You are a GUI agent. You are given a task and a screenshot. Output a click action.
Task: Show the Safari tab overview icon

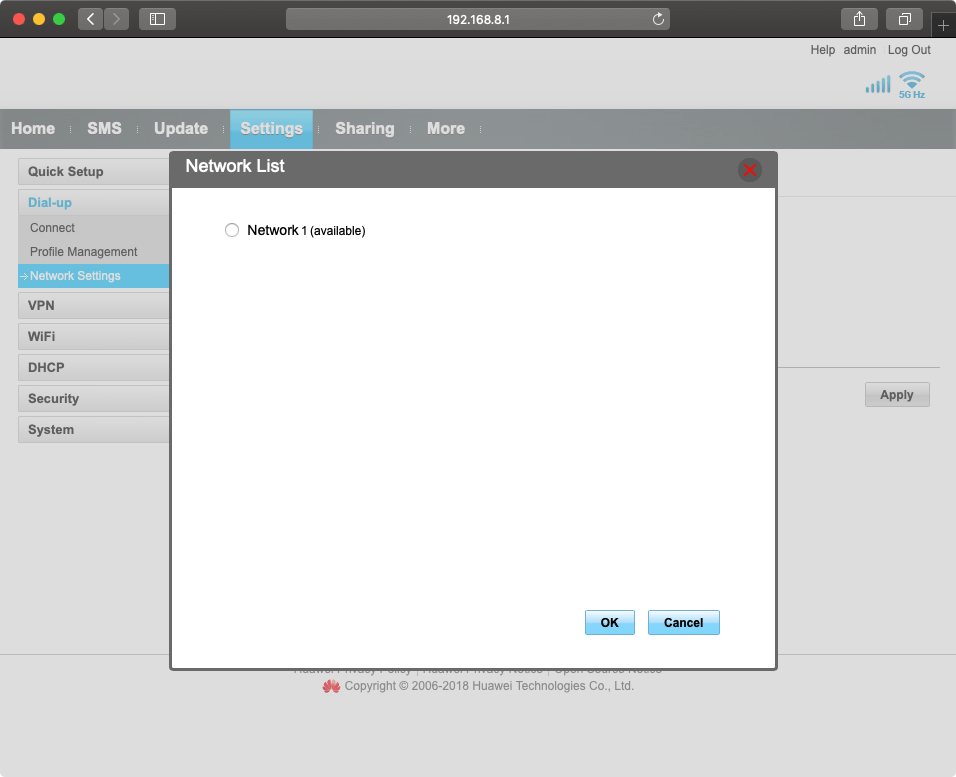coord(904,18)
